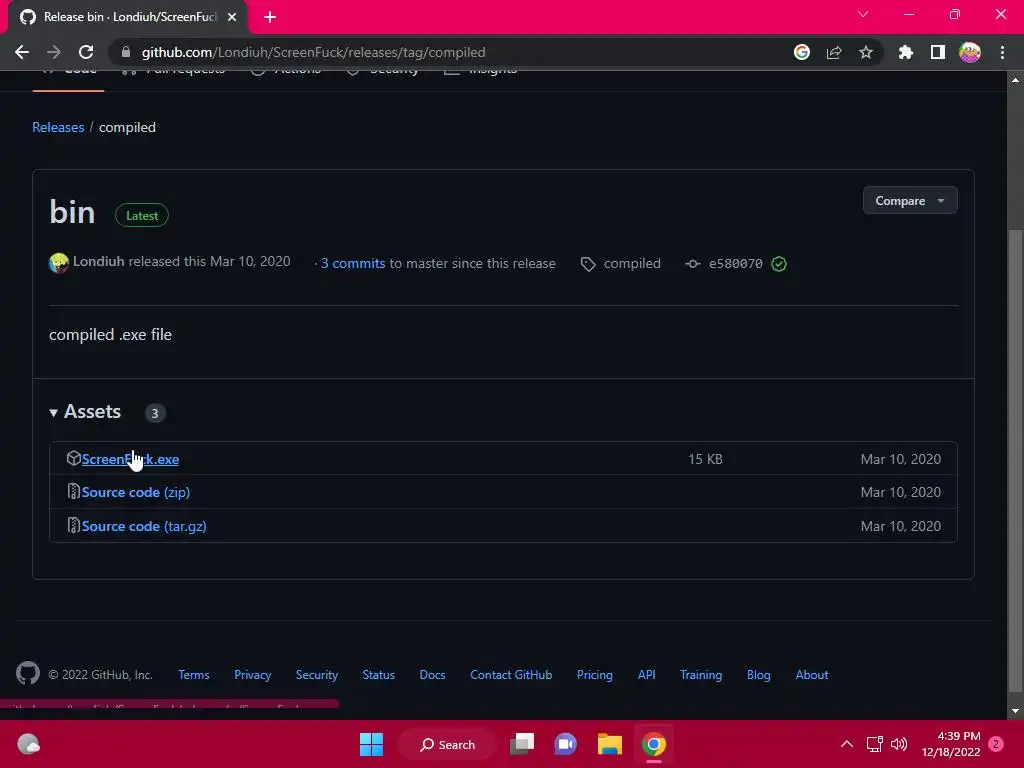Image resolution: width=1024 pixels, height=768 pixels.
Task: Open the Status footer link
Action: pyautogui.click(x=379, y=675)
